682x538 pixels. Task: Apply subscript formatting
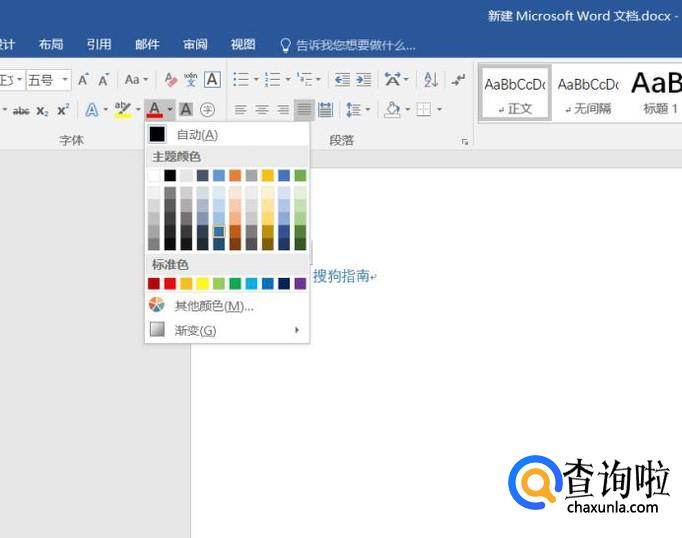click(42, 110)
